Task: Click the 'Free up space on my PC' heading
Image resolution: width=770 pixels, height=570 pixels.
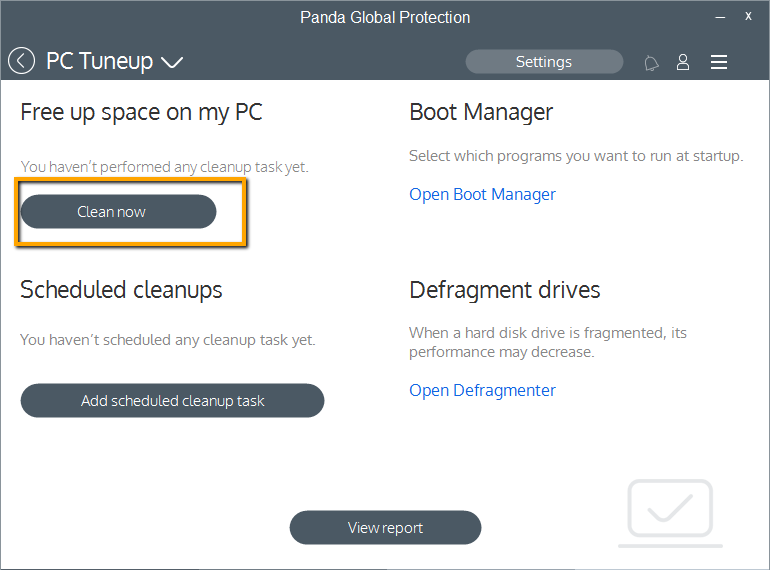Action: 141,112
